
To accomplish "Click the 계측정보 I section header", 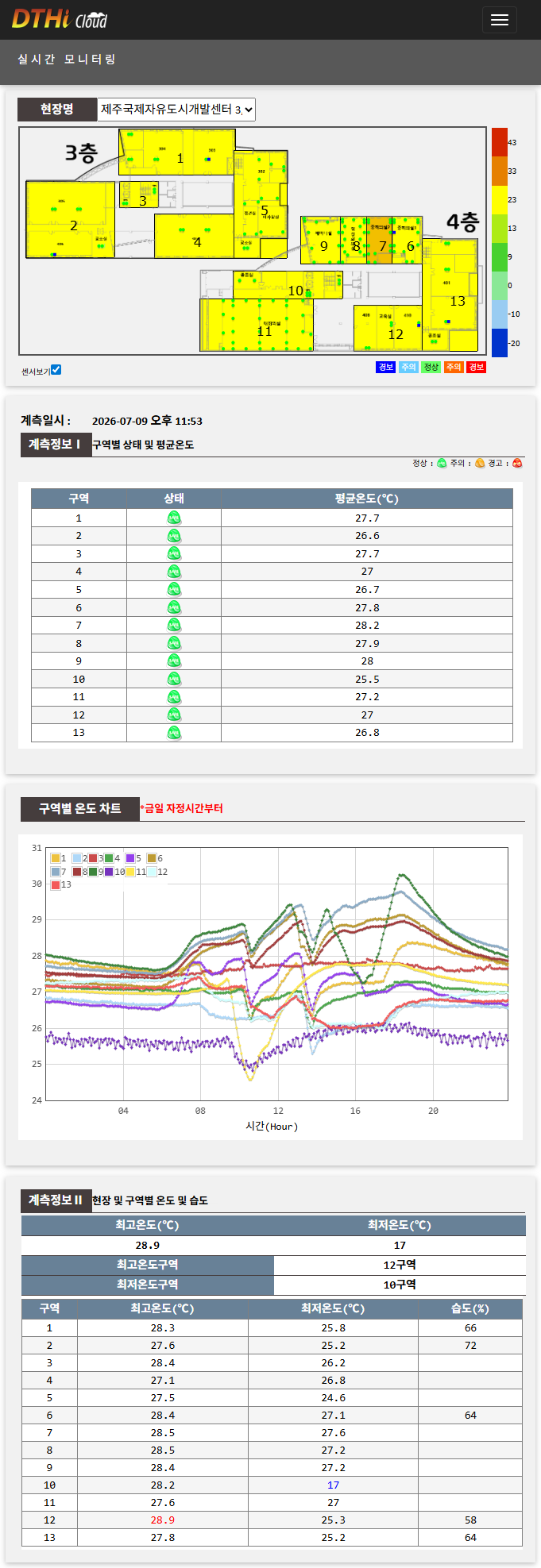I will [x=55, y=445].
